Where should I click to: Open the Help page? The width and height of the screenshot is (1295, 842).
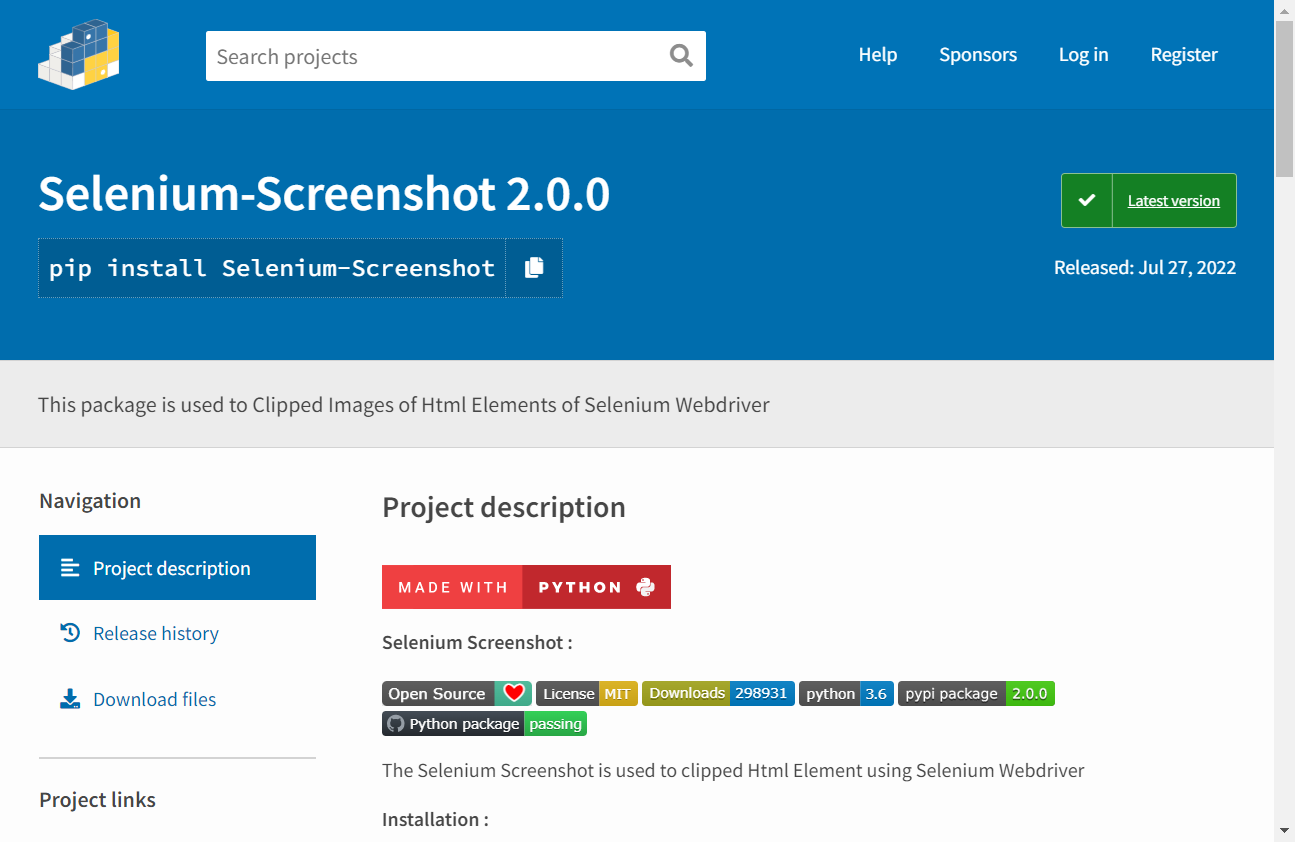[x=878, y=55]
